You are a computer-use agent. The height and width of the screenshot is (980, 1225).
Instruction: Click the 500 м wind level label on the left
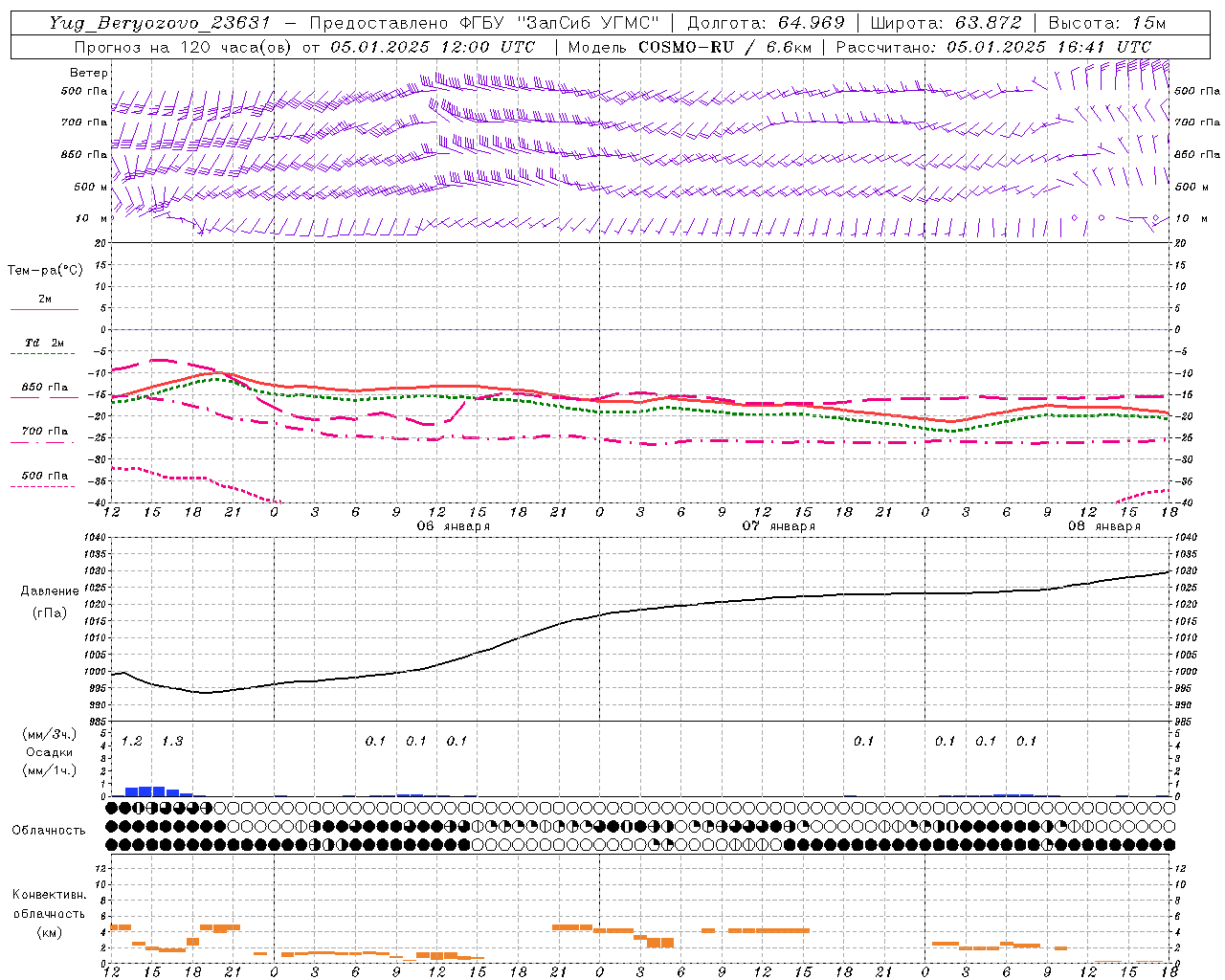[91, 188]
